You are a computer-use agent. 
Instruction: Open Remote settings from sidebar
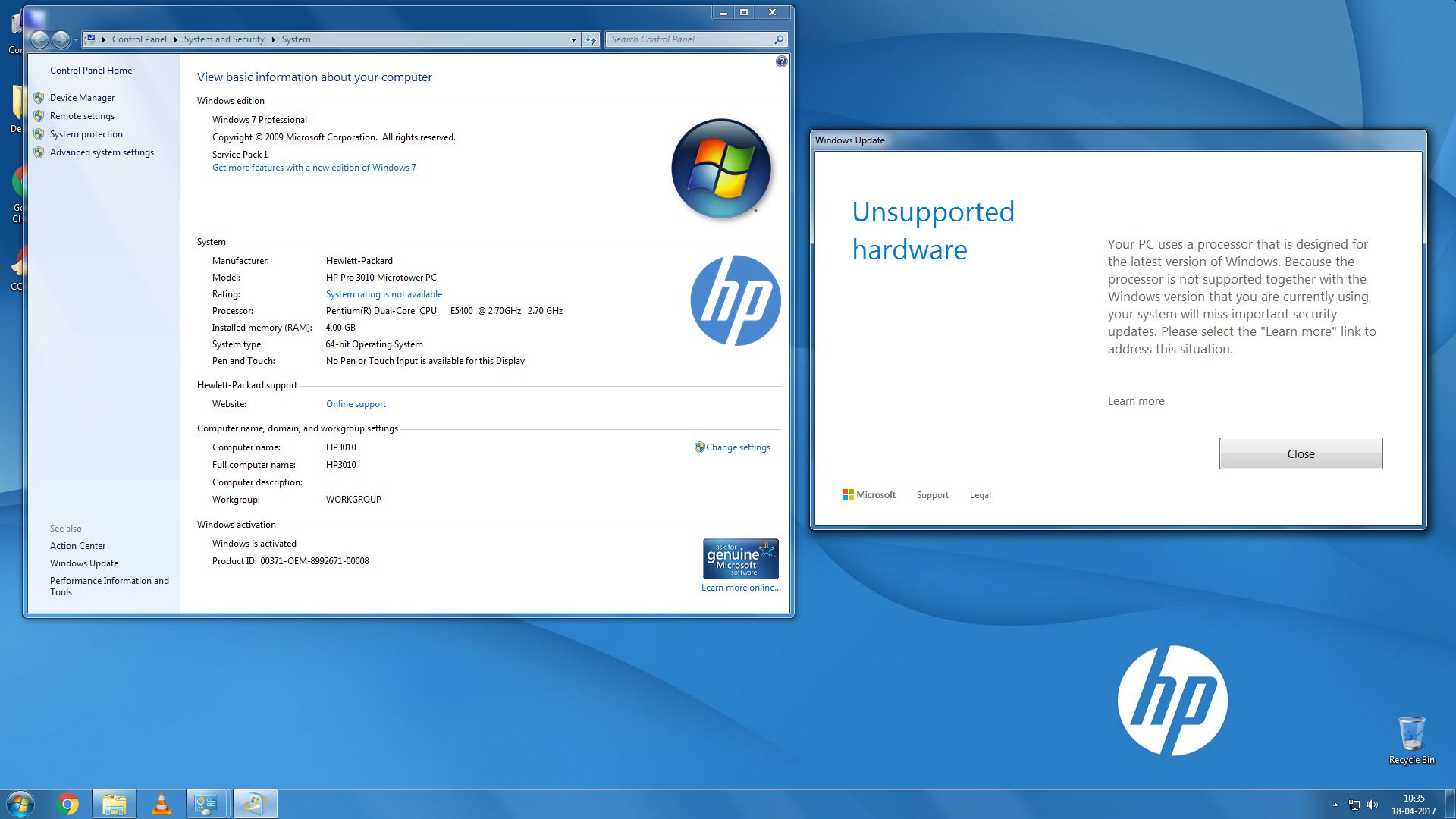[x=82, y=116]
